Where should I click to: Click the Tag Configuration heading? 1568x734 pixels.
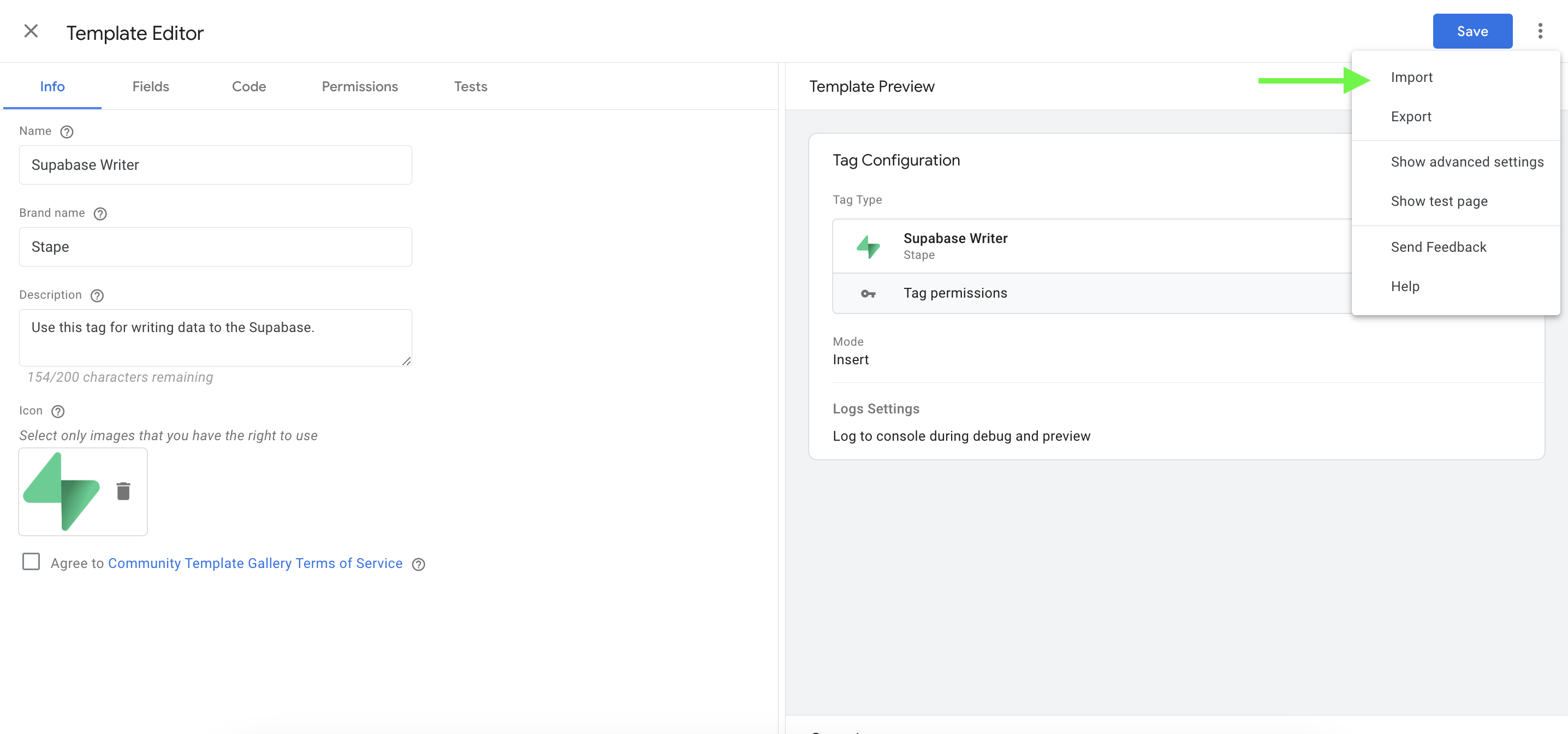point(896,161)
